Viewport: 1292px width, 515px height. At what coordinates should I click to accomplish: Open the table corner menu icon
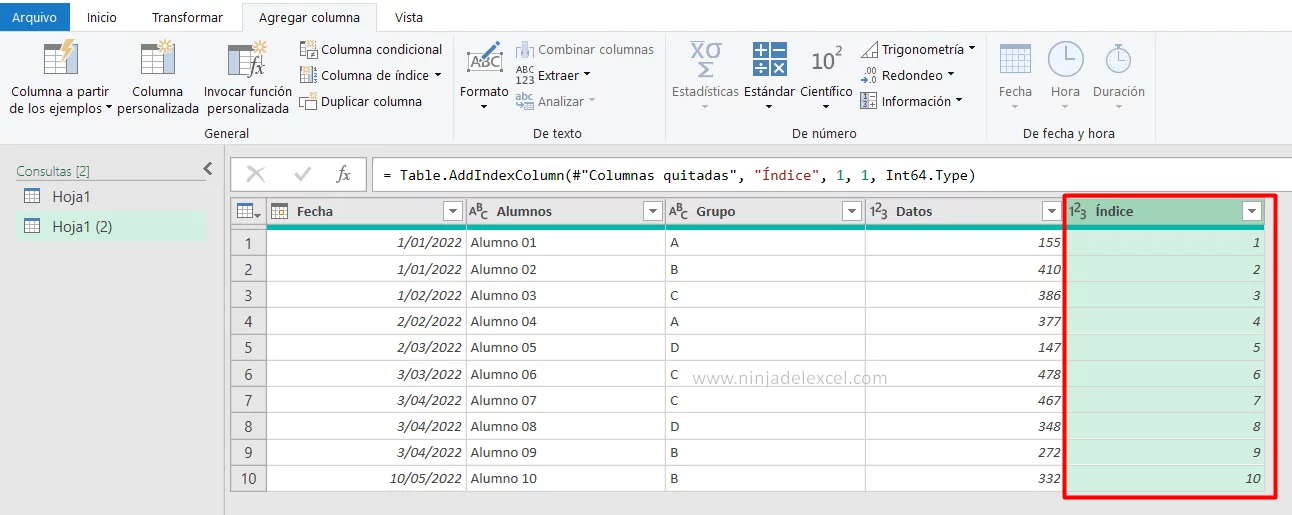coord(248,211)
